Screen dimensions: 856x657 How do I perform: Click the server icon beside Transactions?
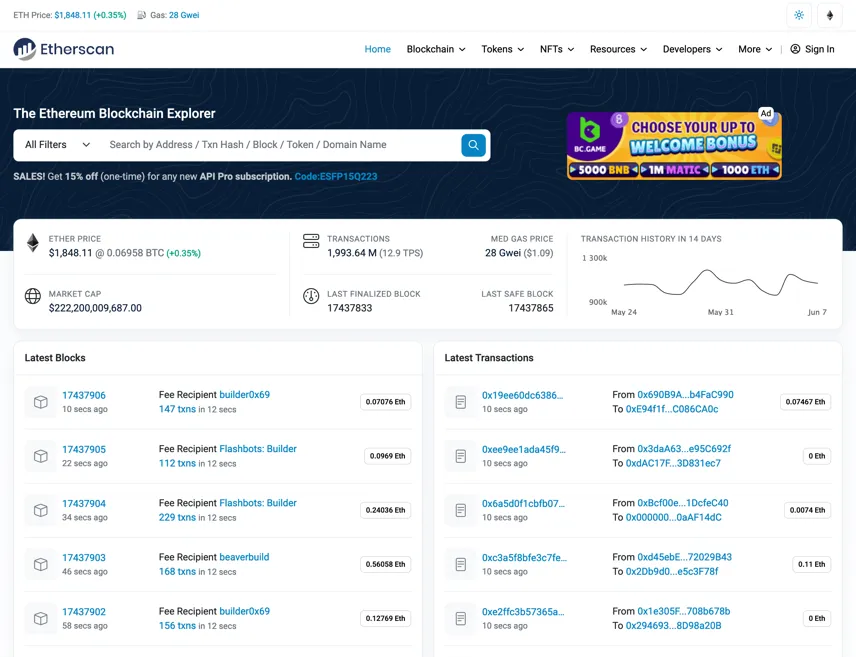[x=311, y=241]
